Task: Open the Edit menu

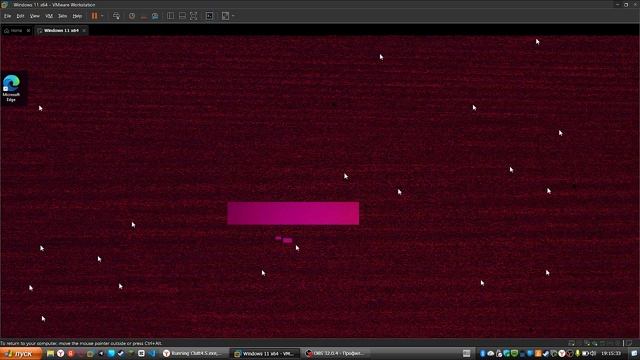Action: coord(20,16)
